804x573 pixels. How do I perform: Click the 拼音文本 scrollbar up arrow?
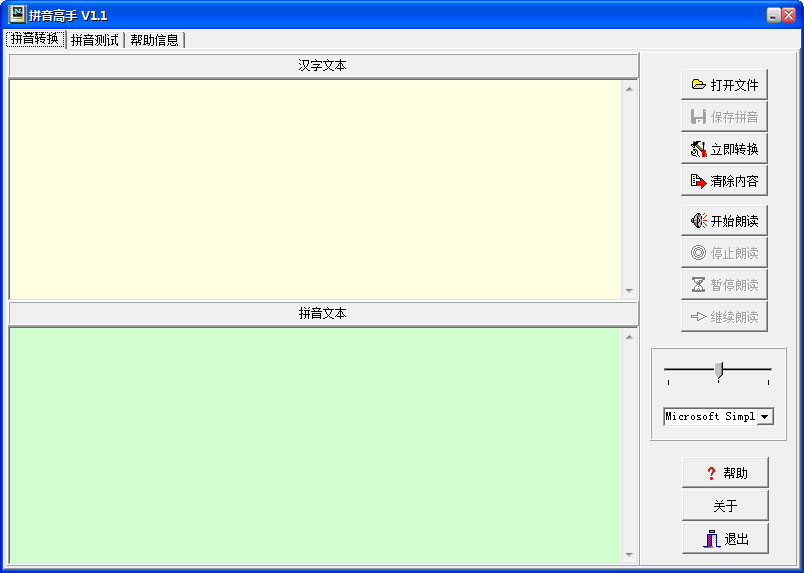click(629, 337)
